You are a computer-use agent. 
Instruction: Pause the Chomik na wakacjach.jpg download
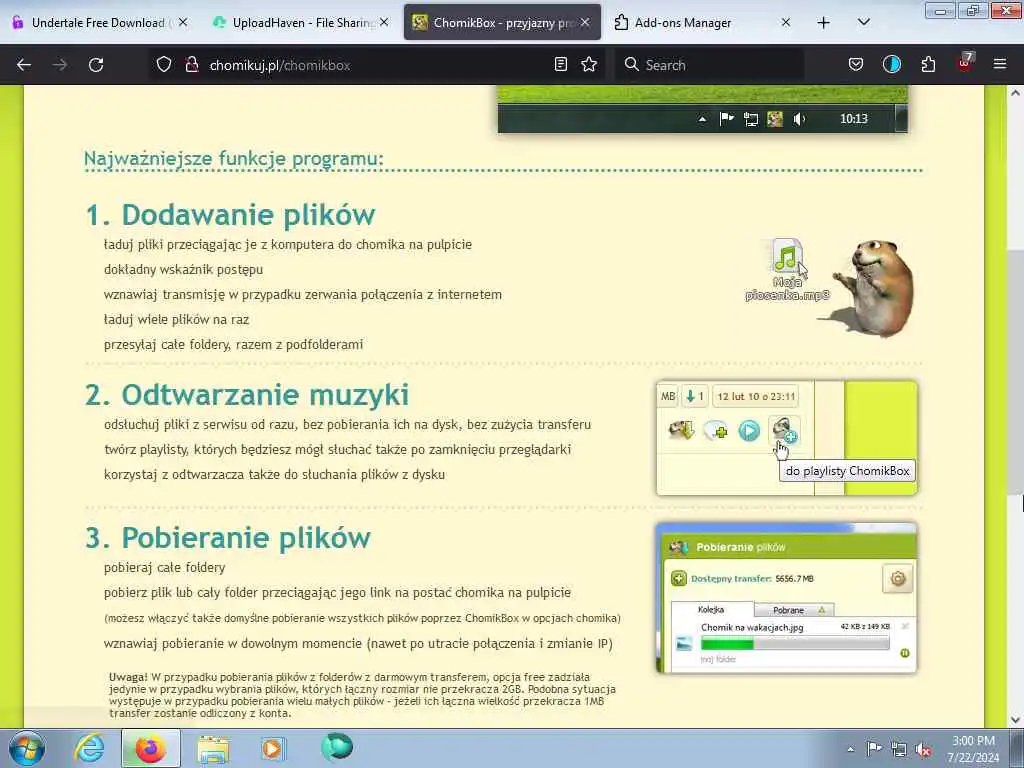coord(904,652)
